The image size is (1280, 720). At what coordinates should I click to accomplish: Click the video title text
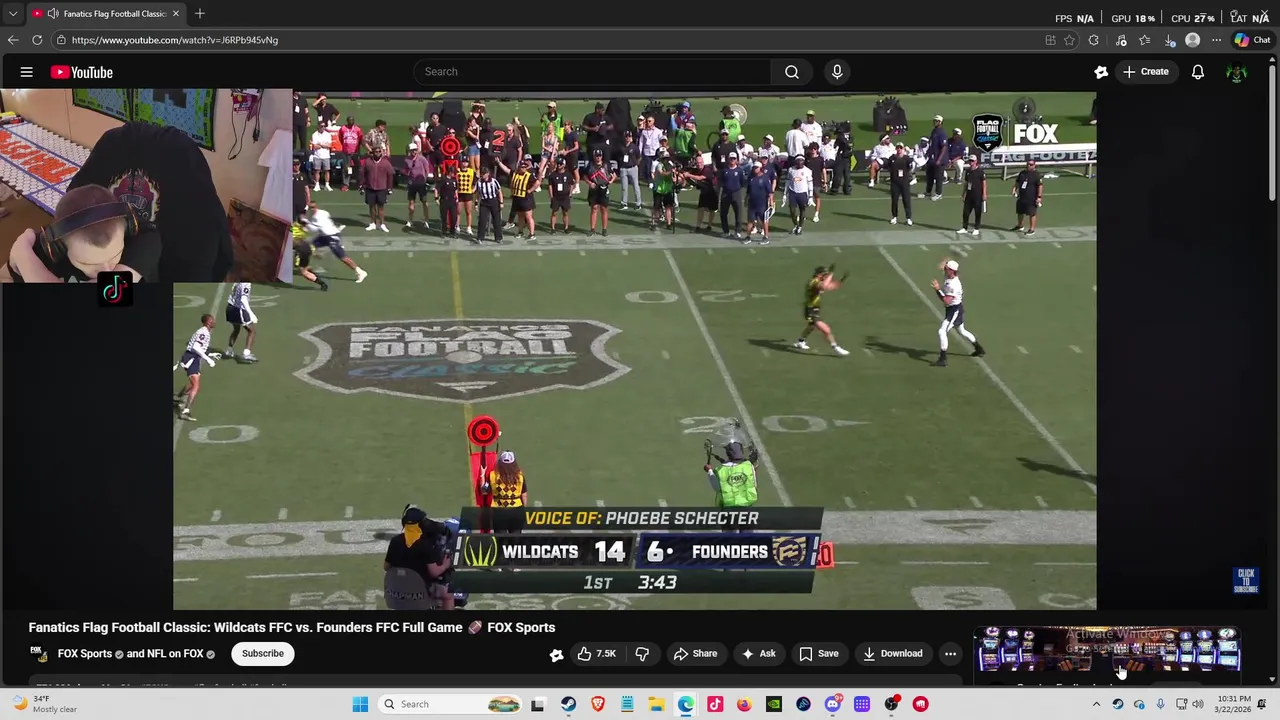(x=292, y=628)
